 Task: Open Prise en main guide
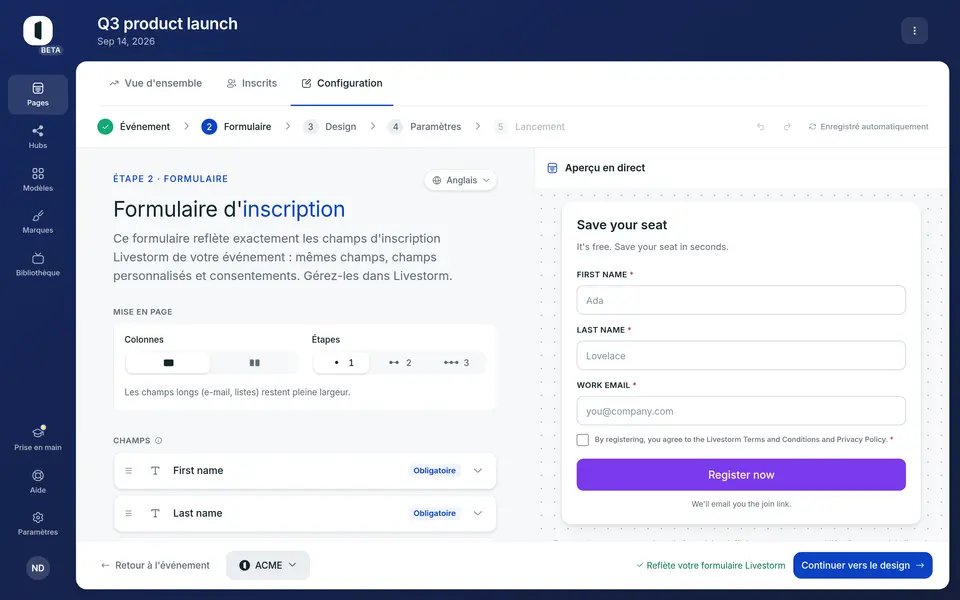(38, 438)
